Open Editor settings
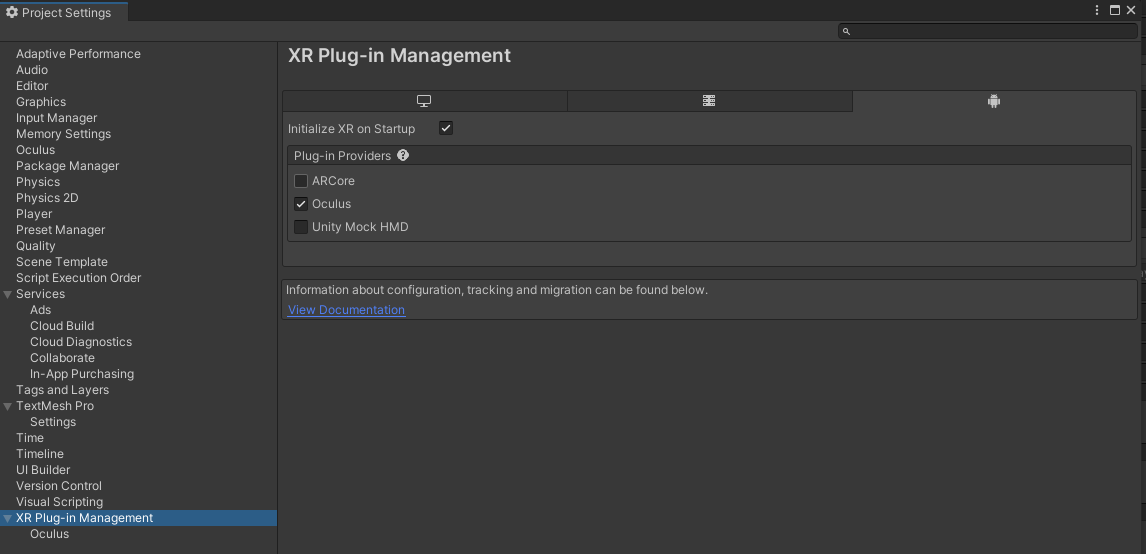Screen dimensions: 1146x554 click(32, 86)
